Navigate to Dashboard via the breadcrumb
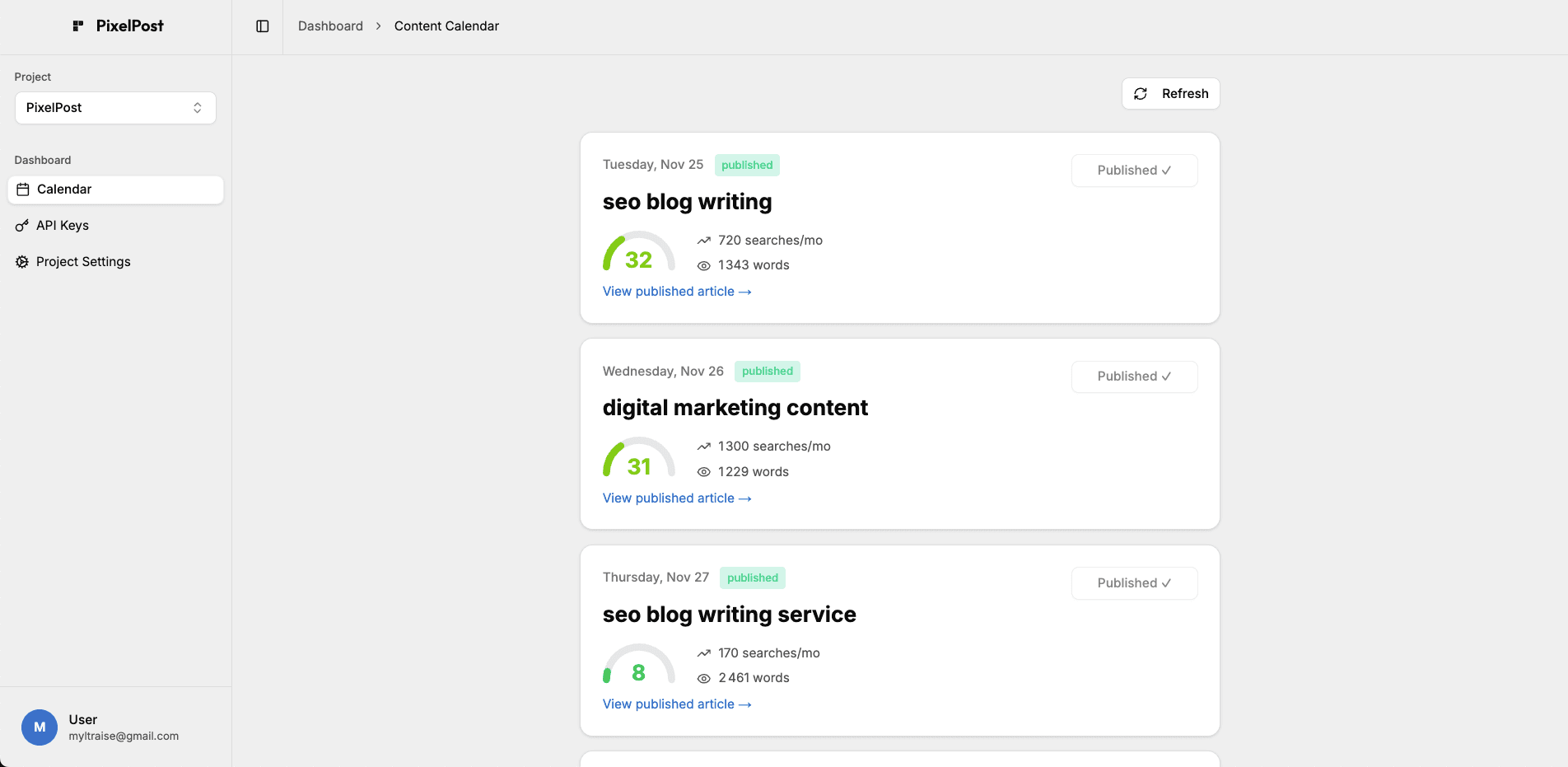The image size is (1568, 767). 329,26
